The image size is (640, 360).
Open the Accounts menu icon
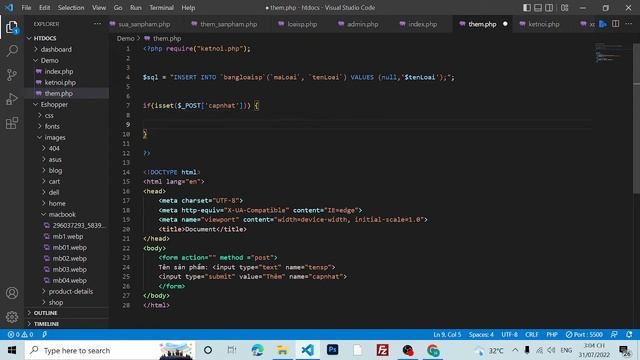(x=12, y=293)
